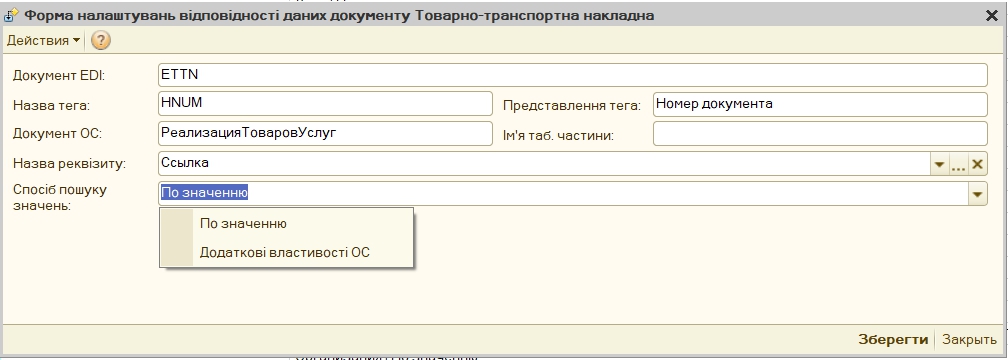Click the Ім'я таб. частини label
1008x360 pixels.
click(x=558, y=136)
